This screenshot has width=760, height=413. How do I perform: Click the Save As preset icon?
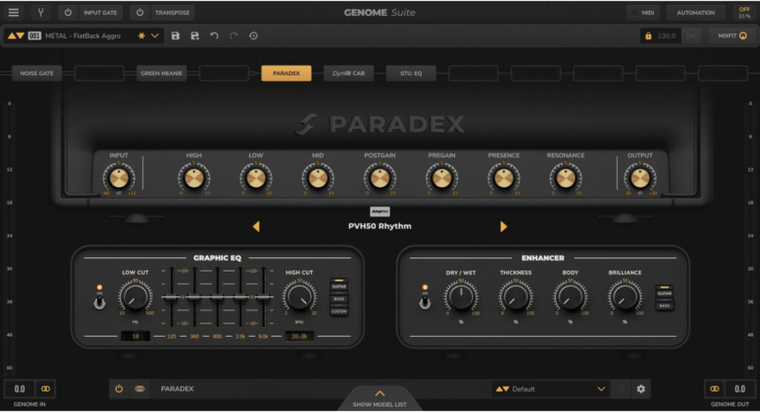tap(195, 36)
